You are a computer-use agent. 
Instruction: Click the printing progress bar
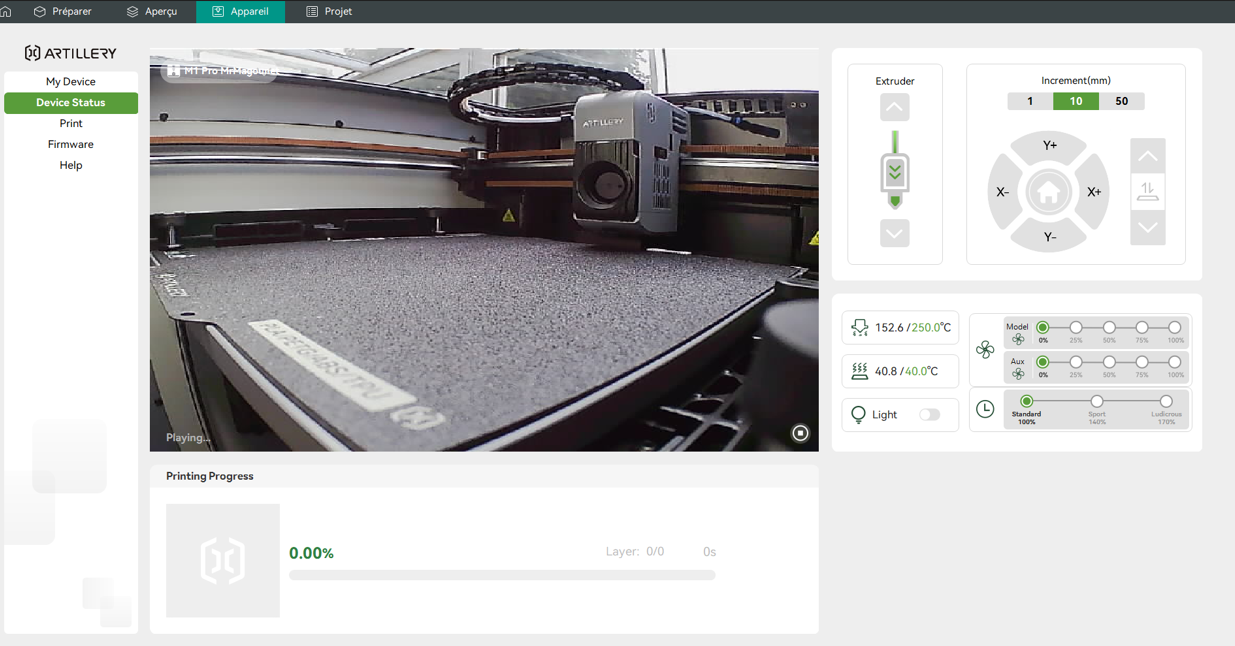[x=502, y=575]
